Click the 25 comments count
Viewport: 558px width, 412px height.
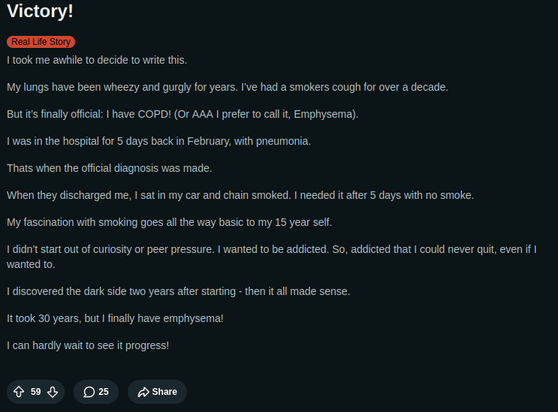(104, 392)
